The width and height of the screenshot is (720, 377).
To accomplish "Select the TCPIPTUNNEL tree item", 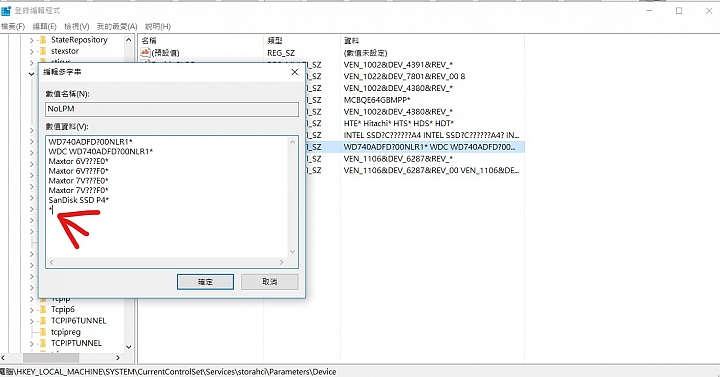I will (x=76, y=343).
